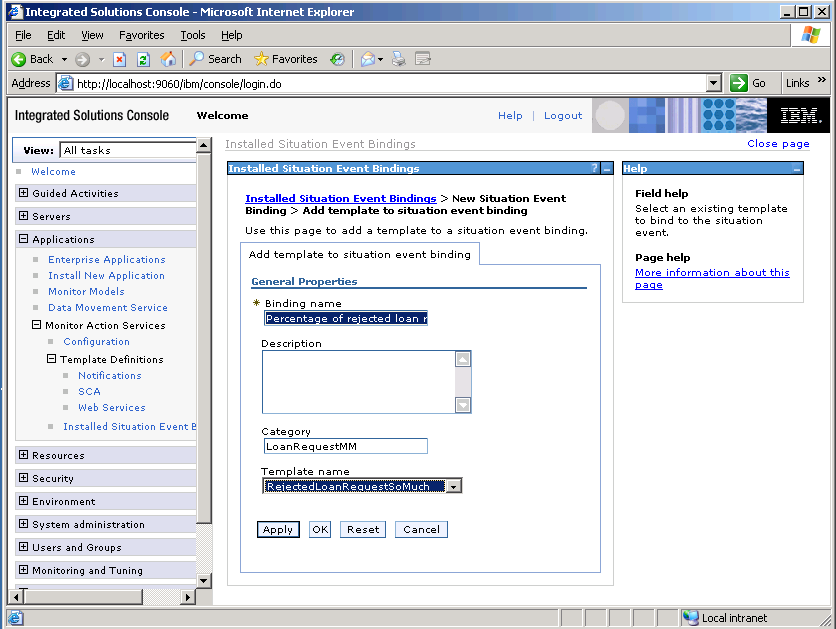Open the Back button history dropdown arrow
This screenshot has height=629, width=836.
64,59
